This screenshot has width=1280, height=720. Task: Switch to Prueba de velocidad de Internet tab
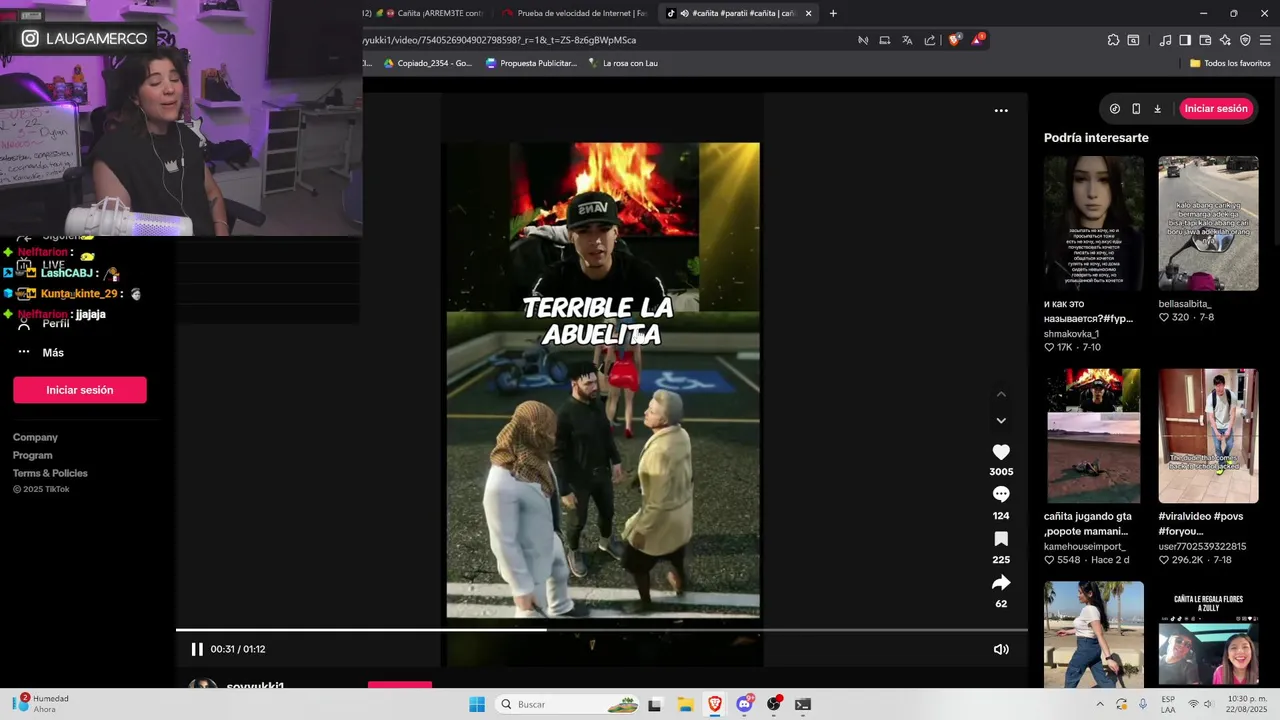tap(575, 13)
